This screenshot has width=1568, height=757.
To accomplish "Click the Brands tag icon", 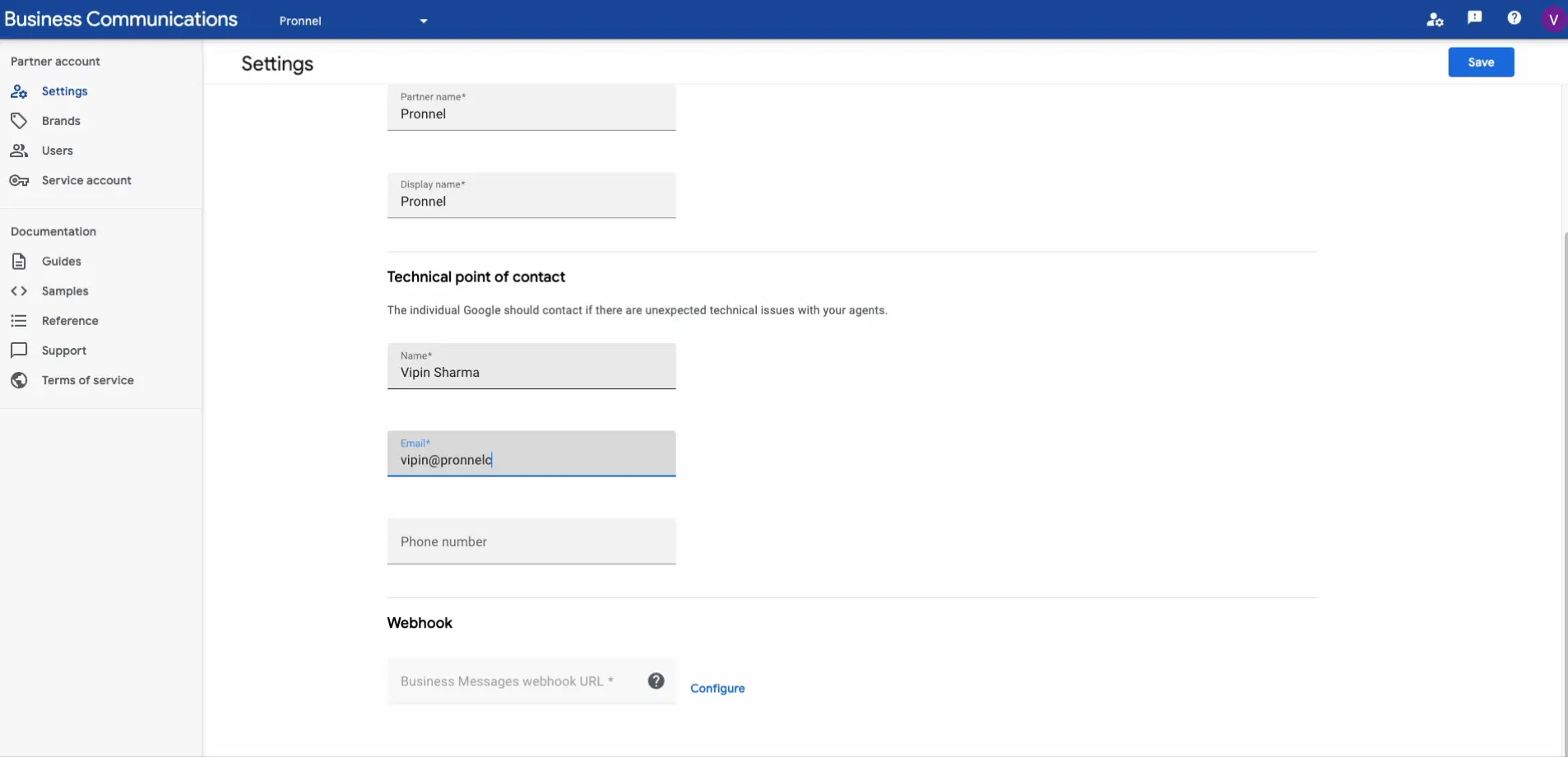I will [x=19, y=121].
